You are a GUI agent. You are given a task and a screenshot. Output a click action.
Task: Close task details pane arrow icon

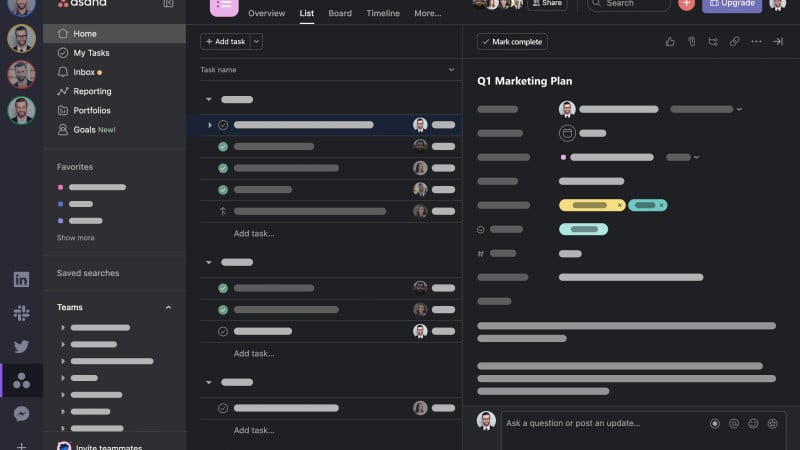[x=778, y=42]
